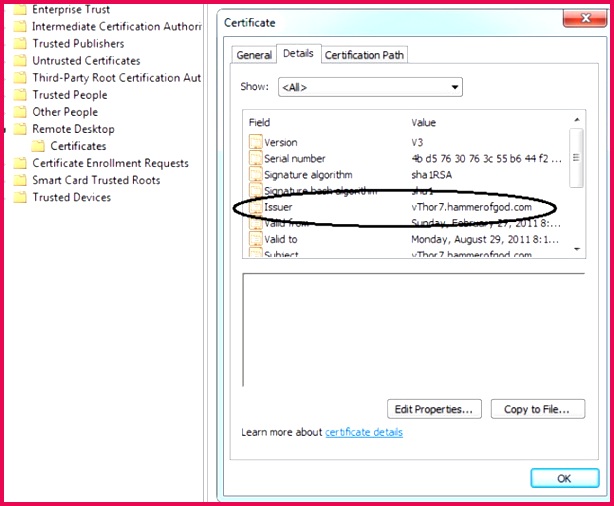This screenshot has width=614, height=506.
Task: Select the Trusted Devices folder icon
Action: point(20,197)
